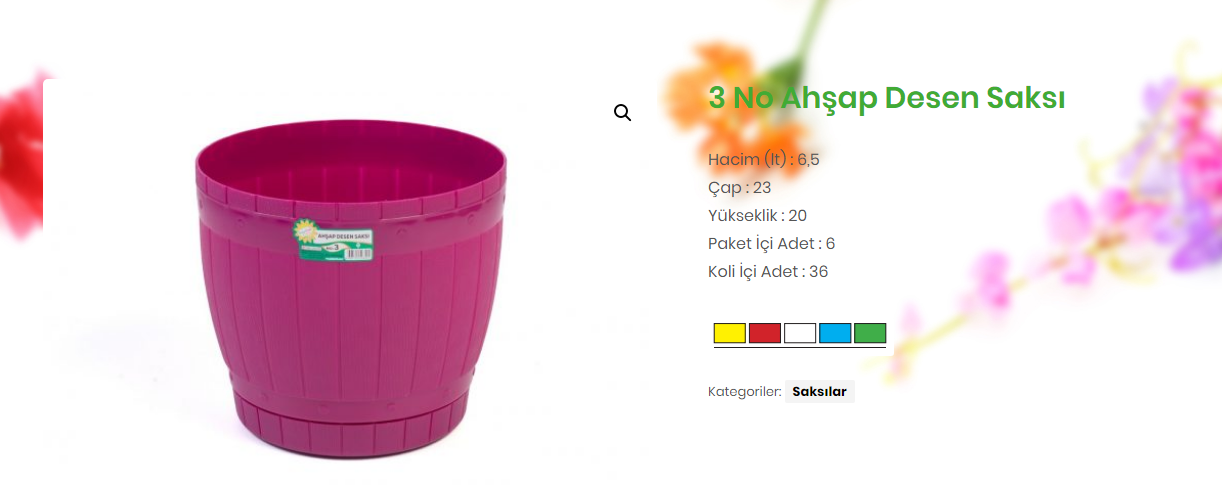Image resolution: width=1222 pixels, height=485 pixels.
Task: Click the 'Paket İçi Adet : 6' line
Action: [771, 243]
